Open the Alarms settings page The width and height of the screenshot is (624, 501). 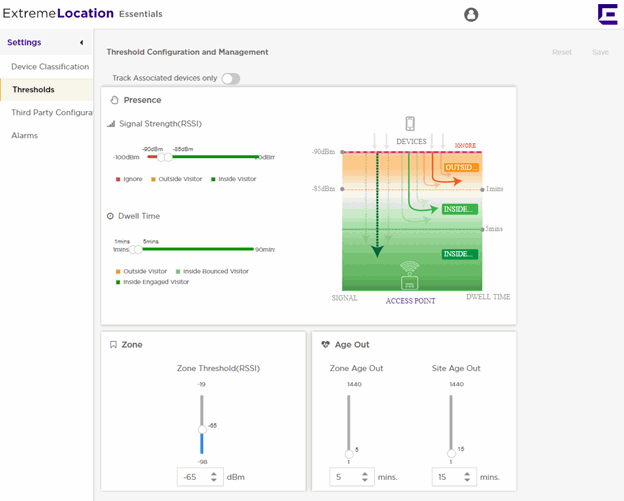click(25, 135)
